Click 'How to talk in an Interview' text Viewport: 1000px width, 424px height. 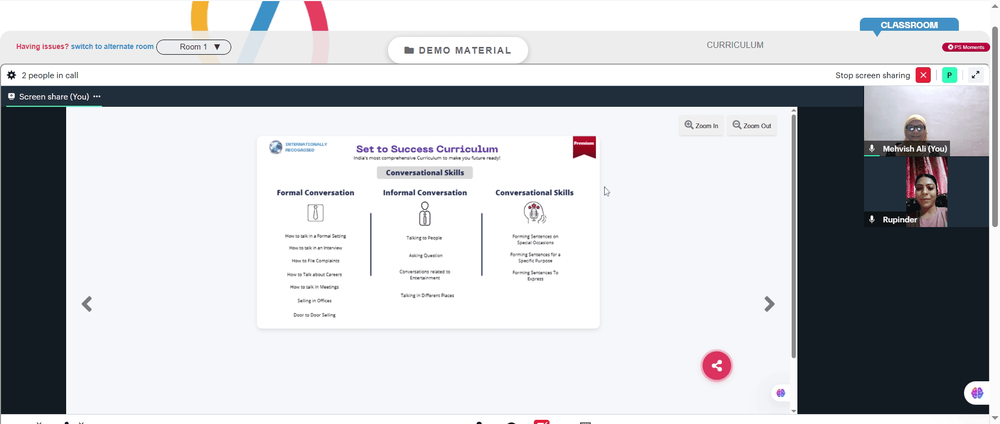click(316, 248)
